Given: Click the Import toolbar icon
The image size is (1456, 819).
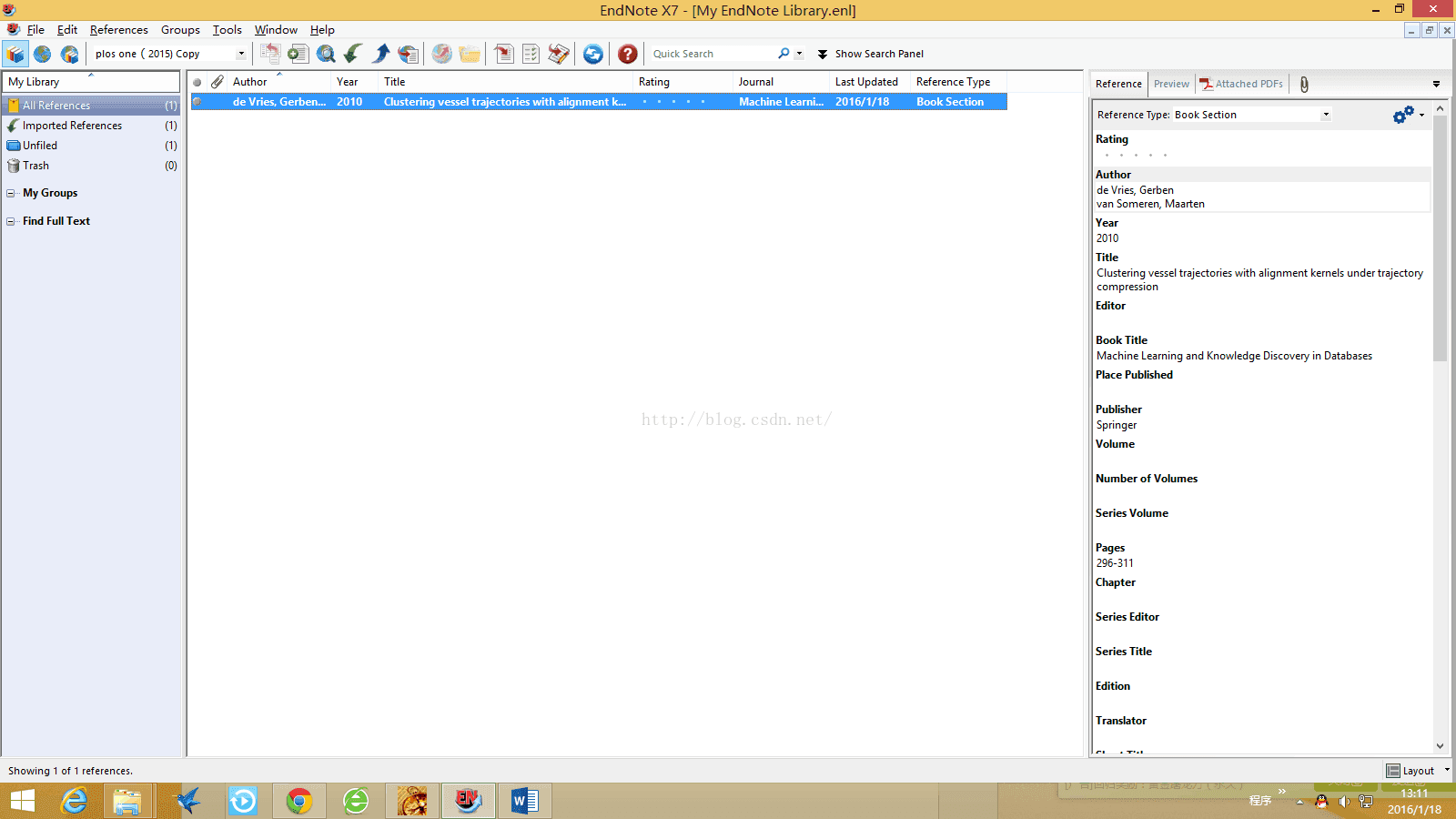Looking at the screenshot, I should [353, 54].
